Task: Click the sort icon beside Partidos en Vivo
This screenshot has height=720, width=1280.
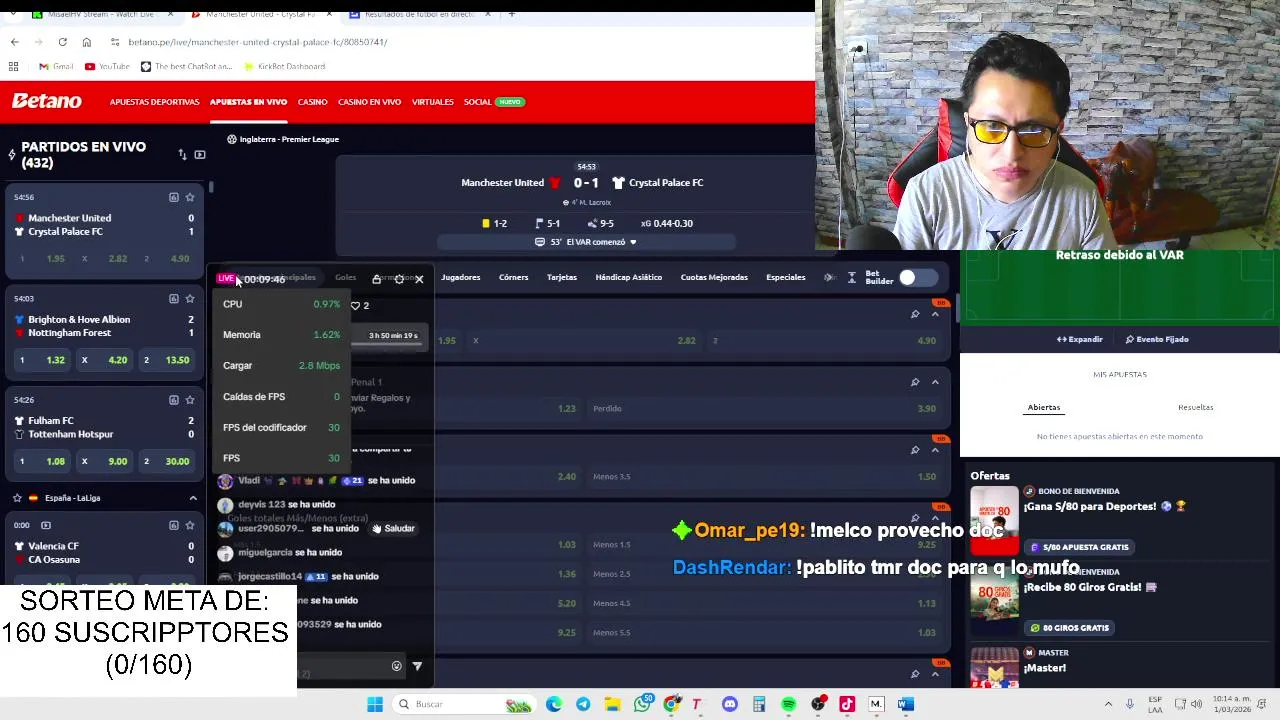Action: pos(182,154)
